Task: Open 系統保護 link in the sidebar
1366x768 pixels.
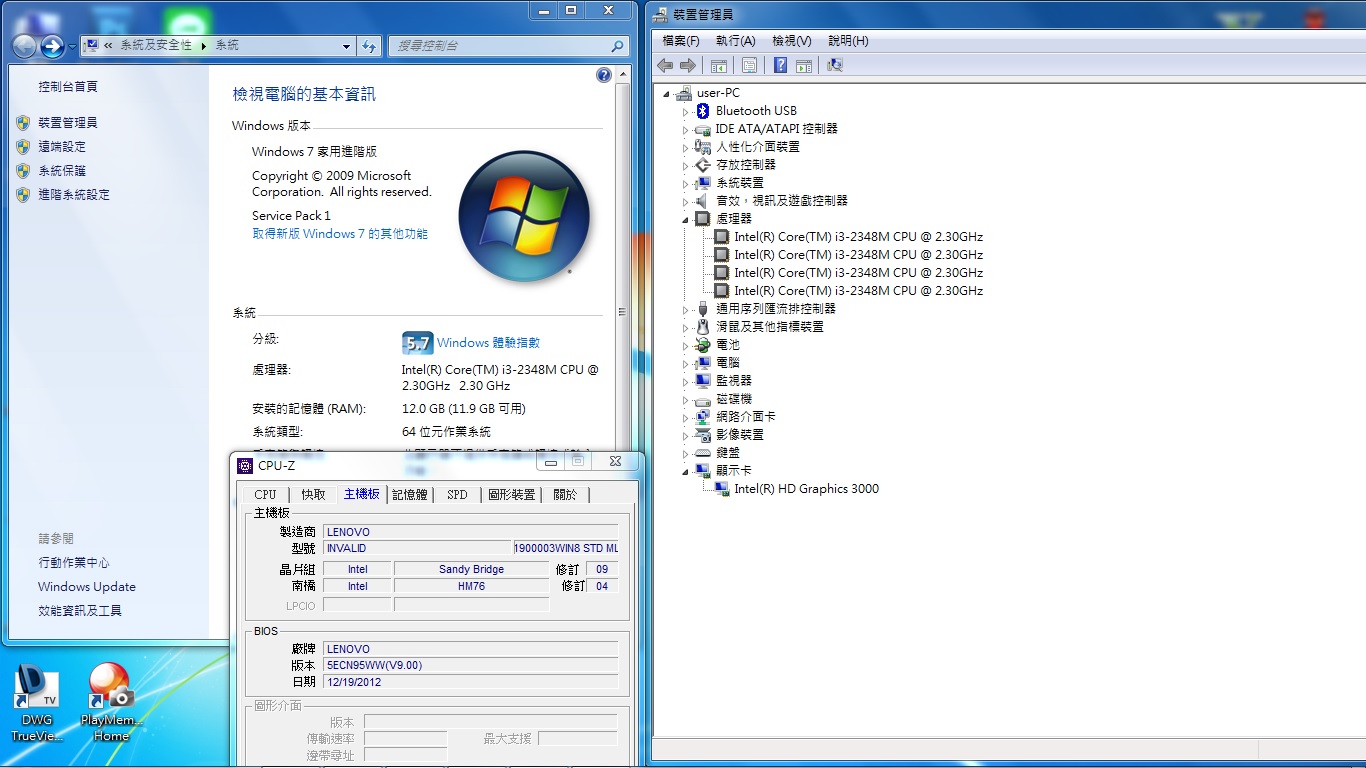Action: (62, 171)
